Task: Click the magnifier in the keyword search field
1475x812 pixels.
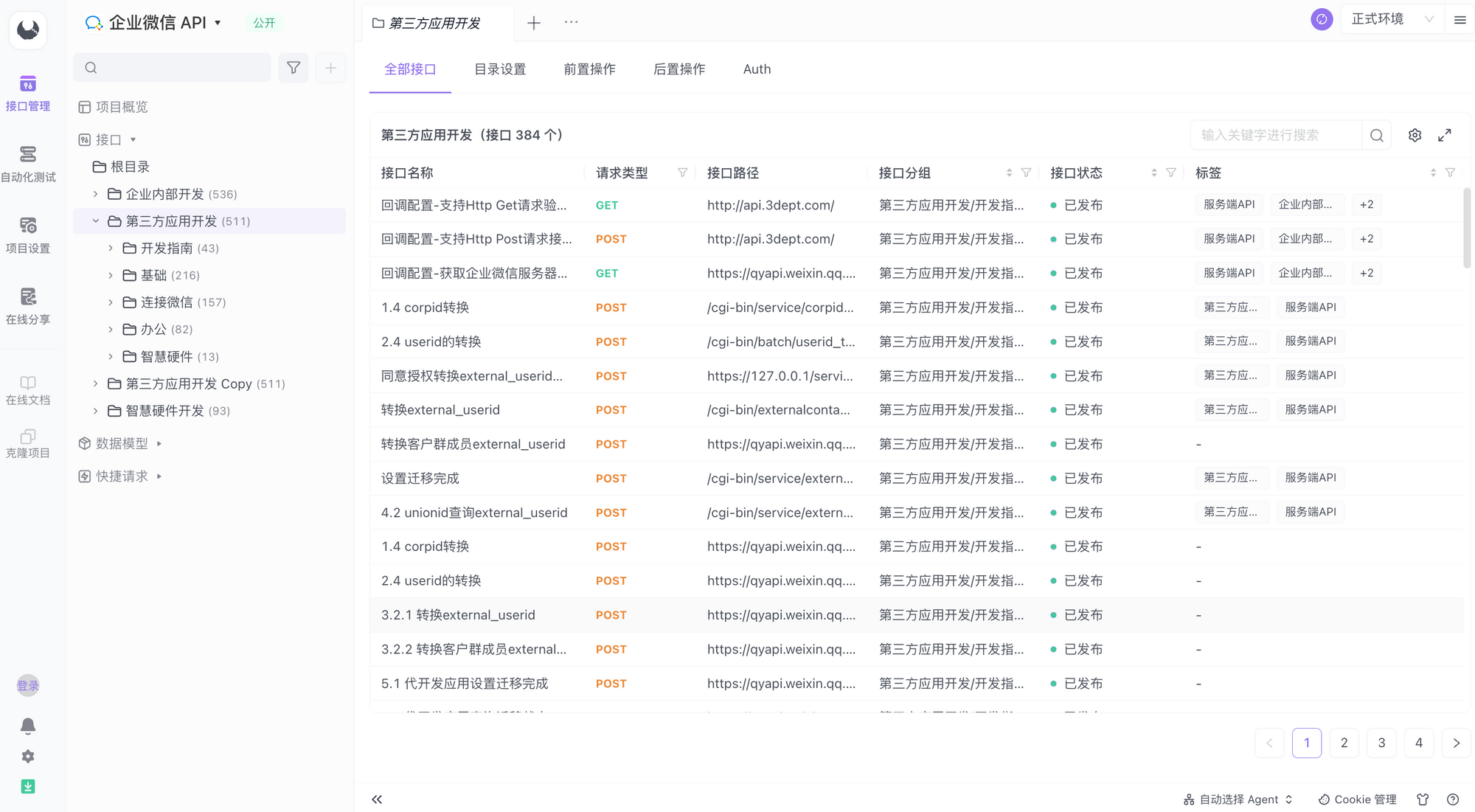Action: [x=1376, y=135]
